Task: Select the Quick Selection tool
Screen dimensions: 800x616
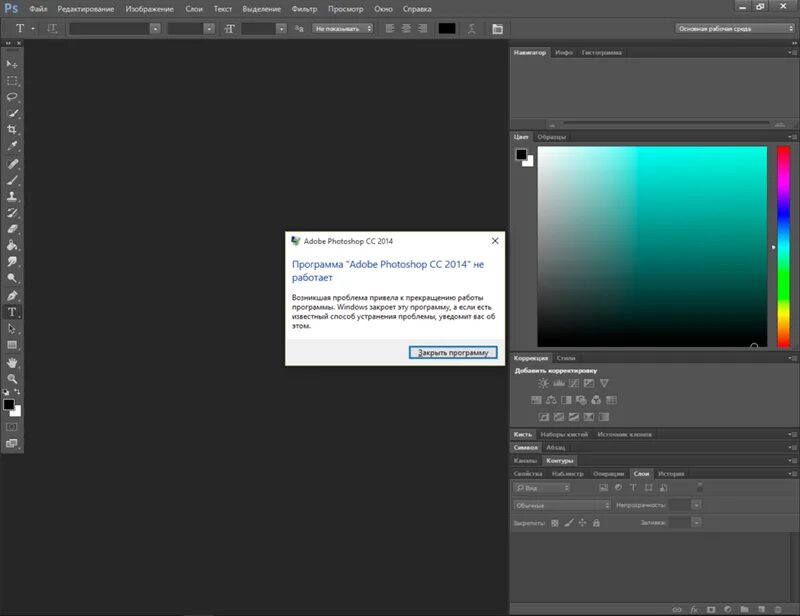Action: [x=12, y=113]
